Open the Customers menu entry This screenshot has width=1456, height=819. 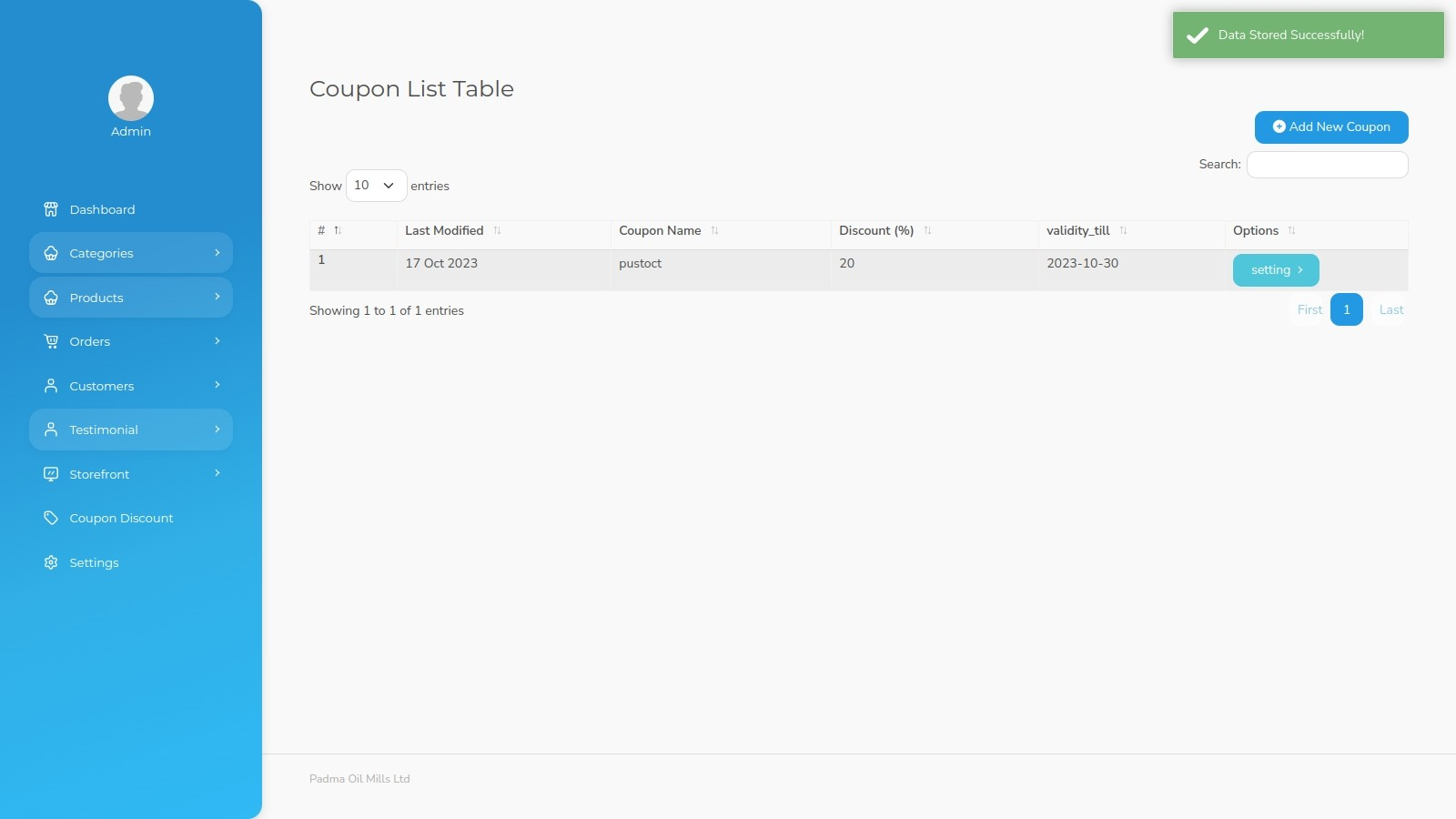(x=101, y=385)
